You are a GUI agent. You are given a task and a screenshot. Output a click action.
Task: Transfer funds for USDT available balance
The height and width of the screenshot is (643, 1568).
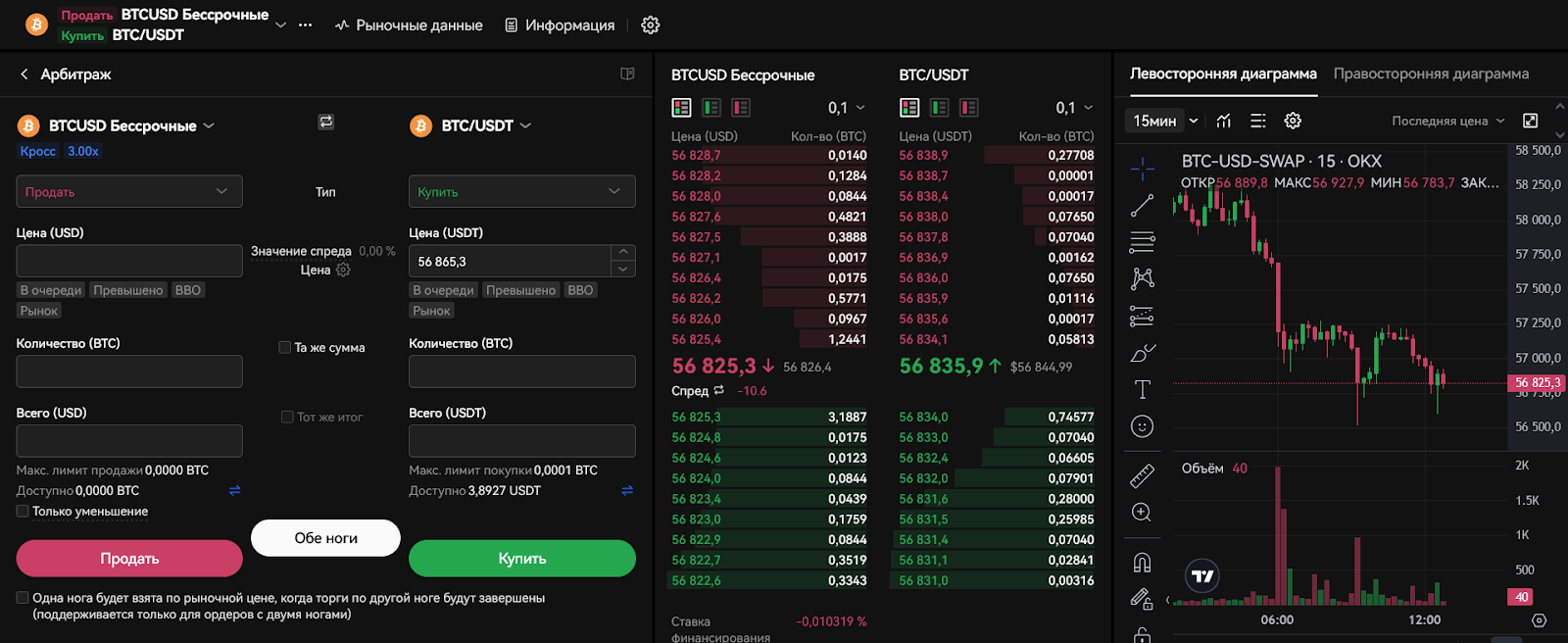(627, 490)
